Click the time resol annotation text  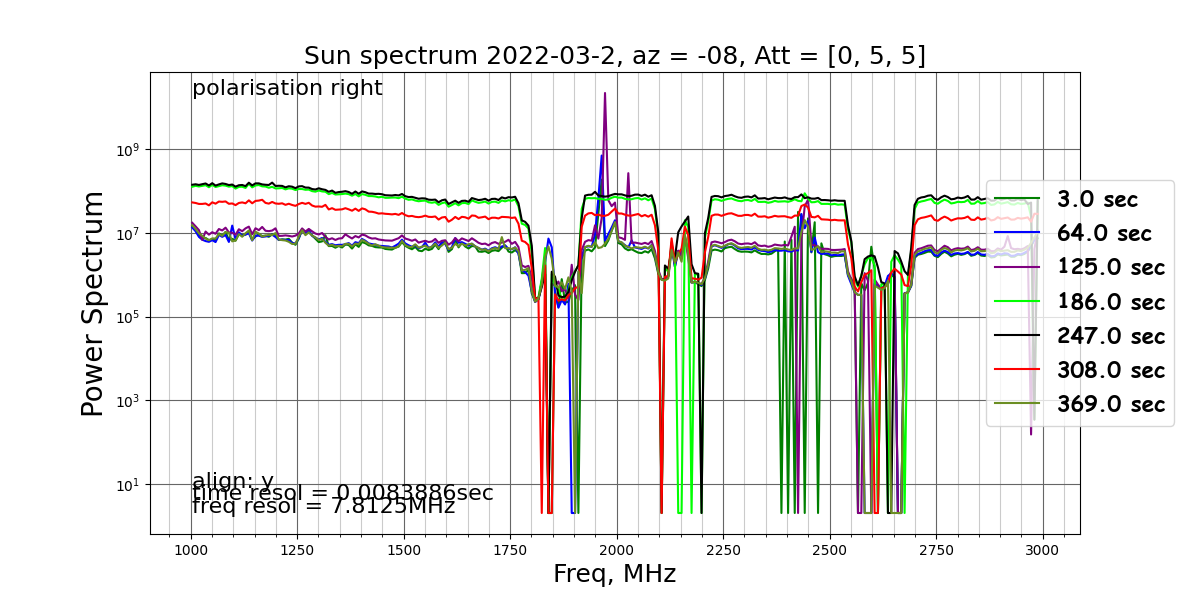(342, 493)
